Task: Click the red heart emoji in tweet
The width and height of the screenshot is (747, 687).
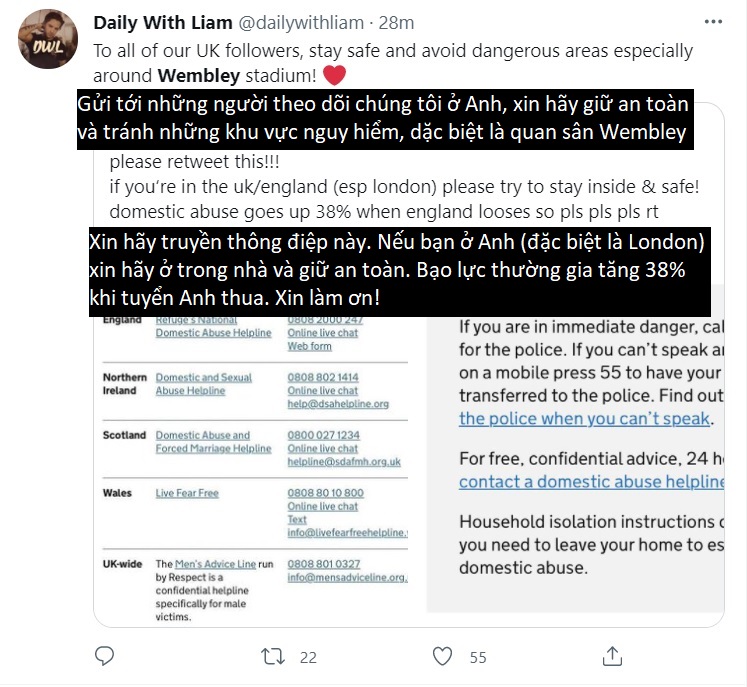Action: coord(334,75)
